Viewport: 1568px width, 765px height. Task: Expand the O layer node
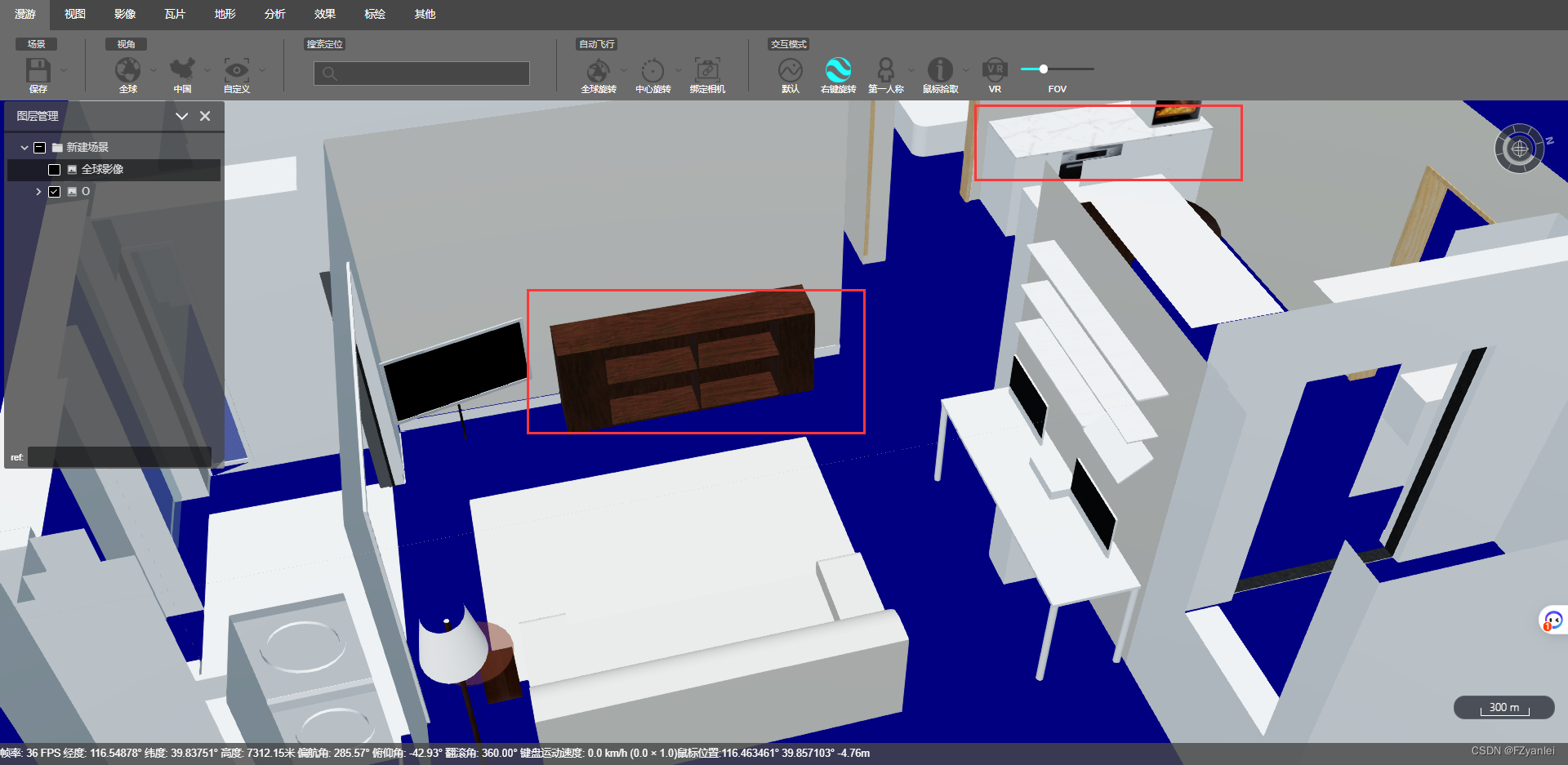coord(38,191)
